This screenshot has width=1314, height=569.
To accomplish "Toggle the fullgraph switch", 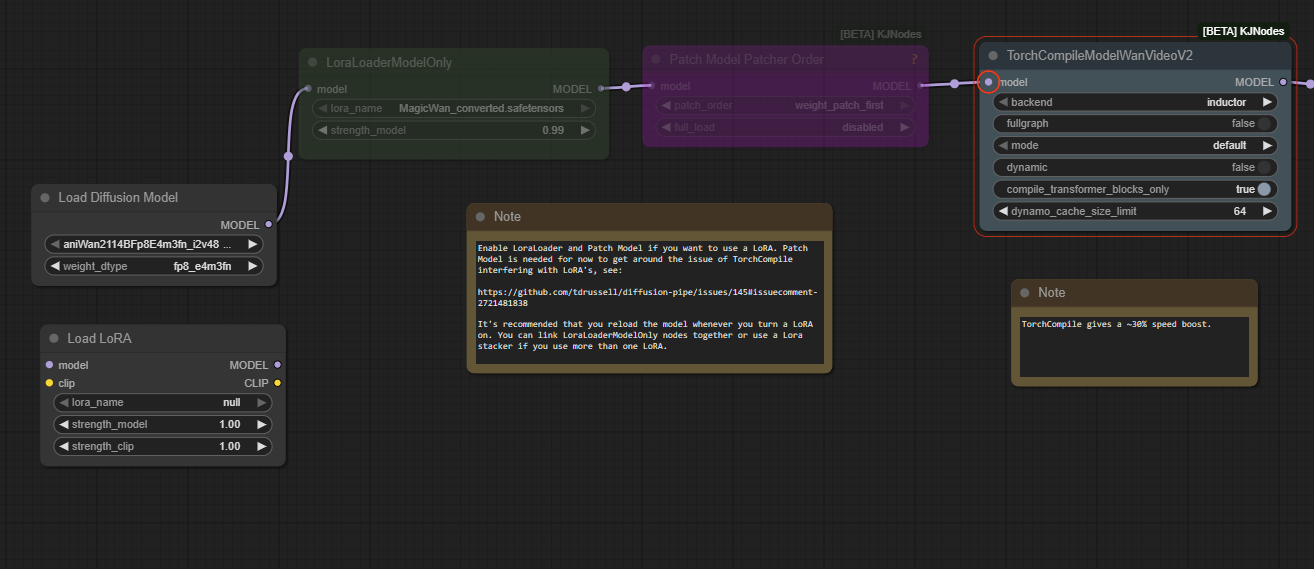I will coord(1264,124).
